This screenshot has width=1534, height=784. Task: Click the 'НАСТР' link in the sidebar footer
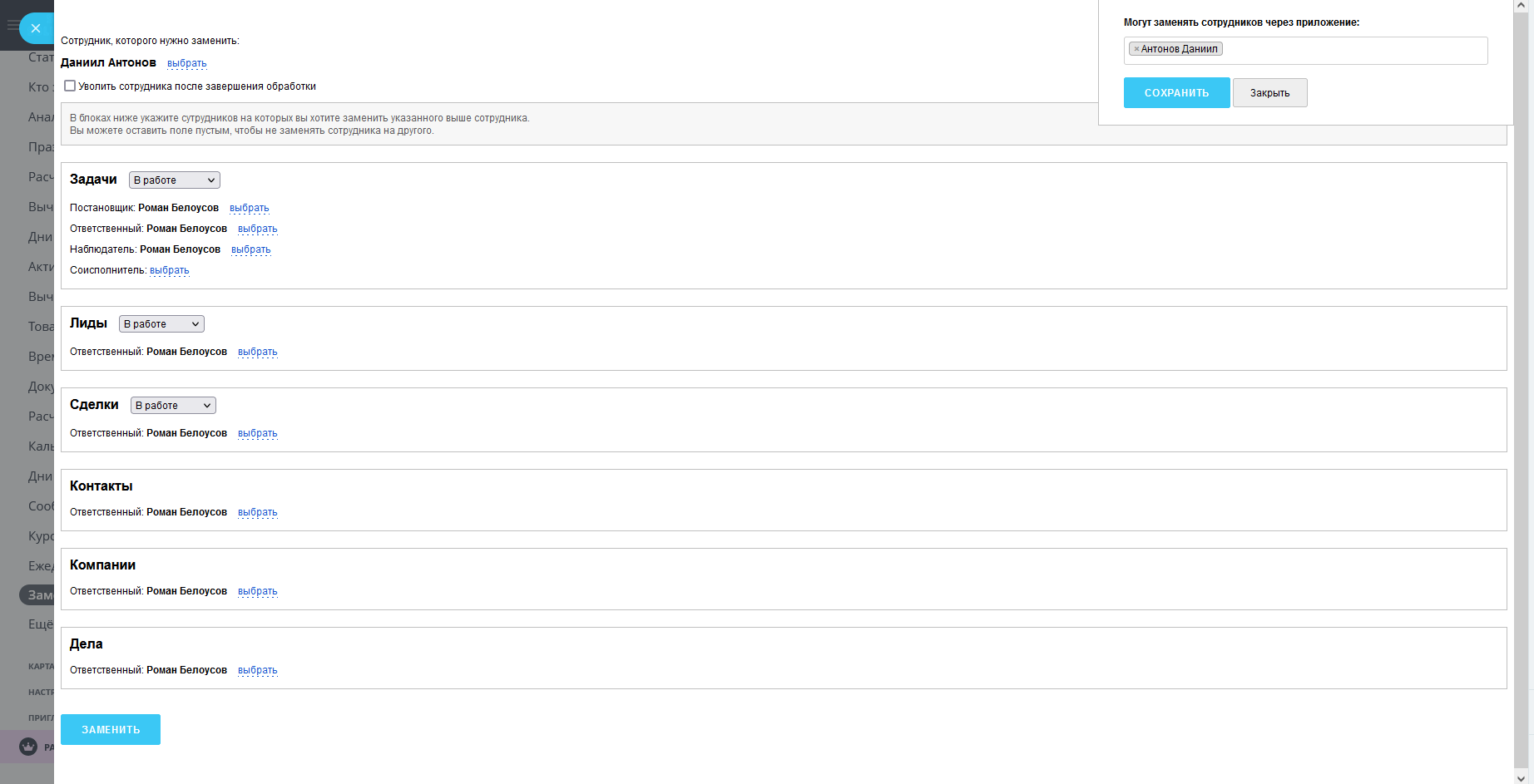click(41, 693)
